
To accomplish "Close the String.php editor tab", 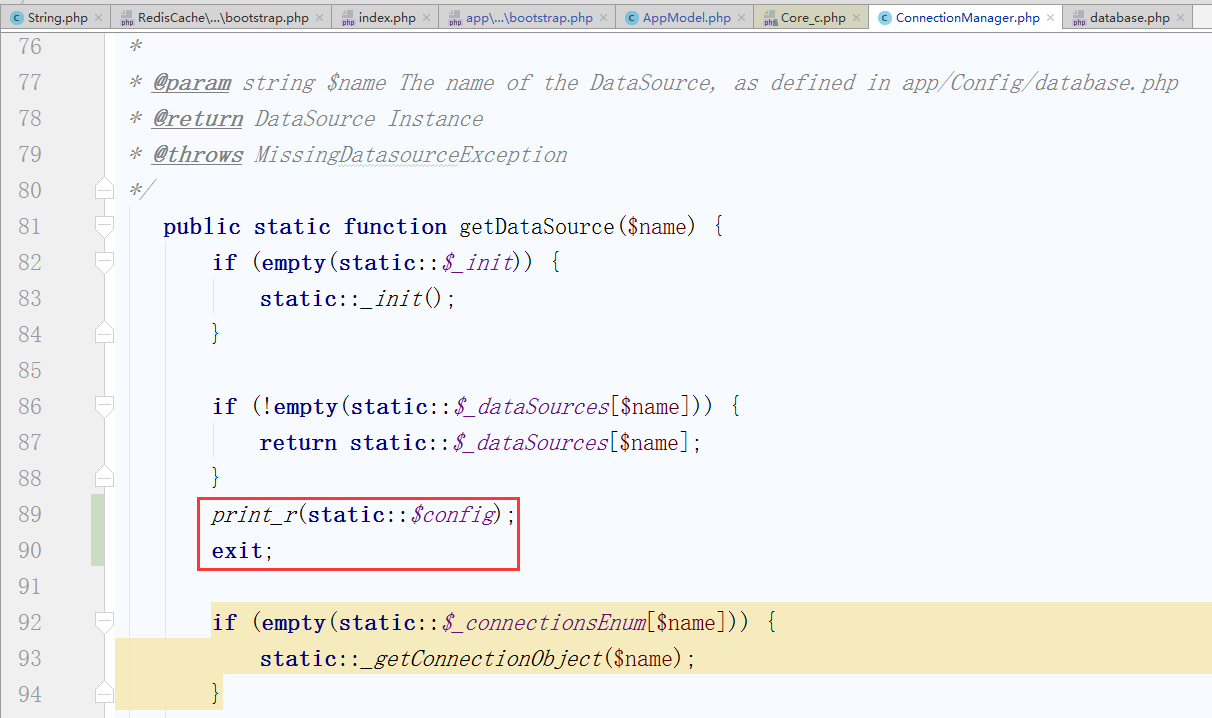I will [100, 18].
